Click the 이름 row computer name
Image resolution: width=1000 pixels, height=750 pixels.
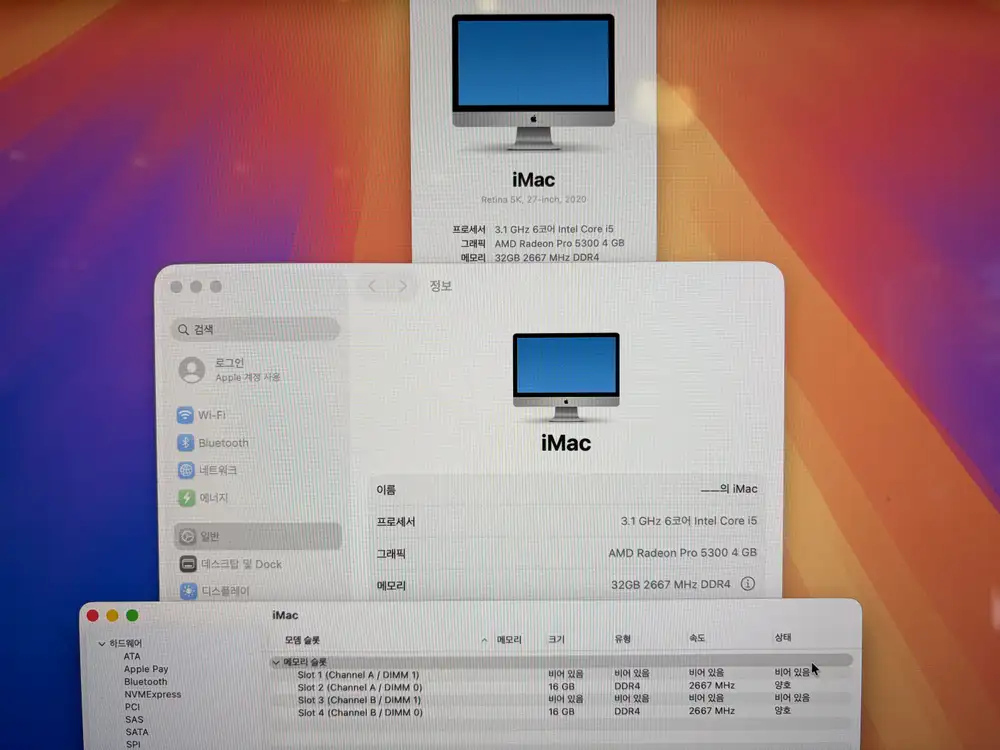(566, 489)
